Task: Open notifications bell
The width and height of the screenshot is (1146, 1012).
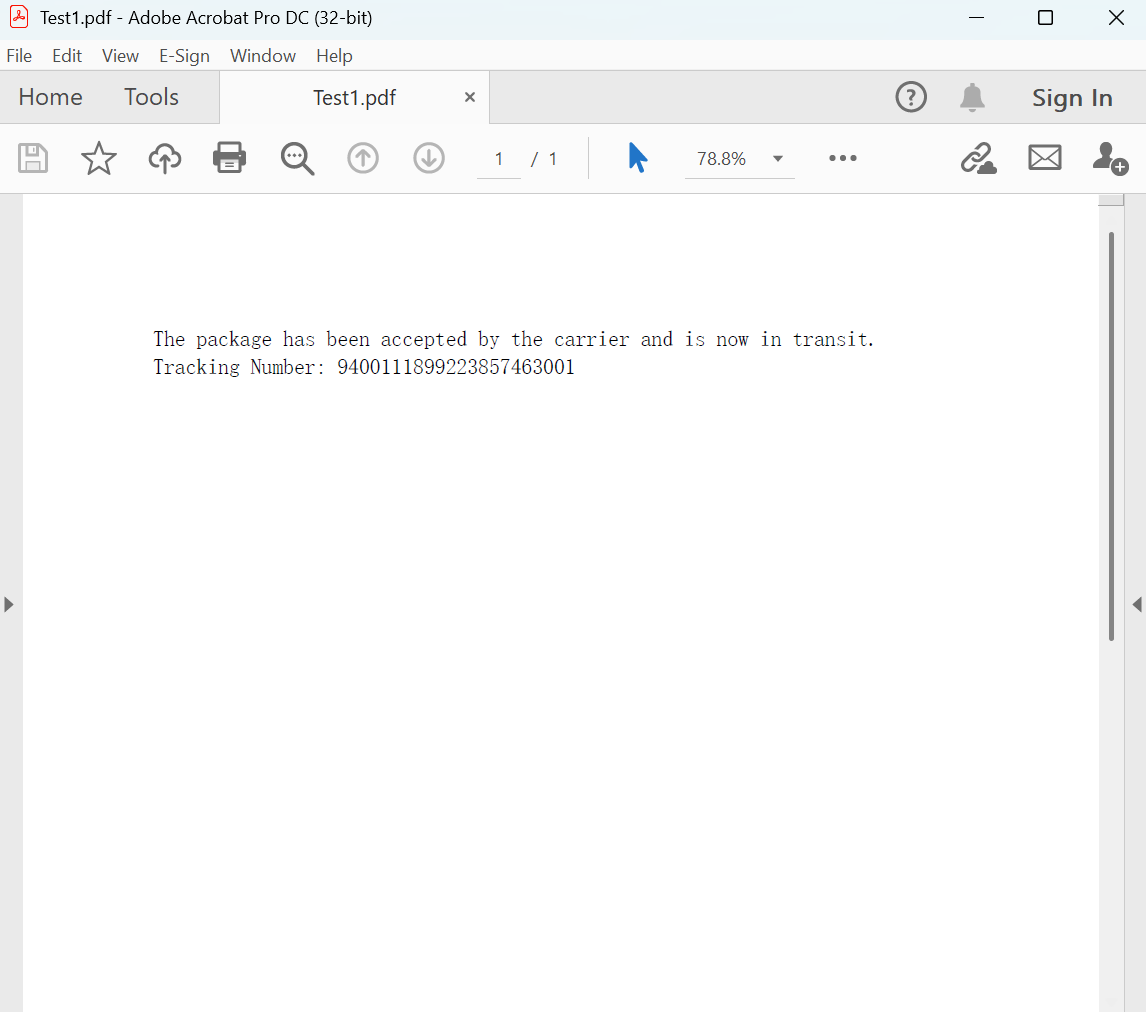Action: point(972,97)
